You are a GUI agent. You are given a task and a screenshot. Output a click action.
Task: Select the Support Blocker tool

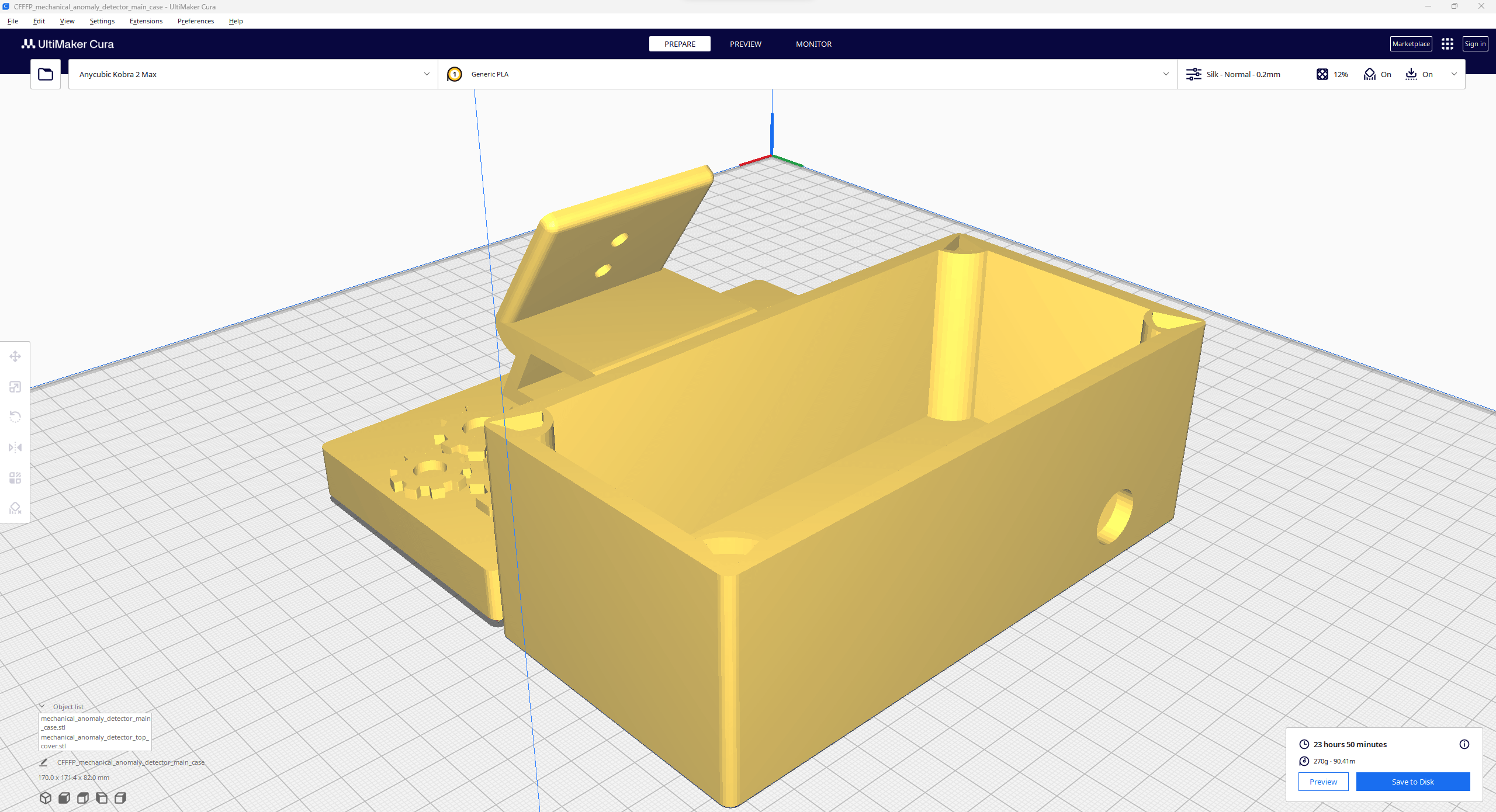tap(15, 508)
